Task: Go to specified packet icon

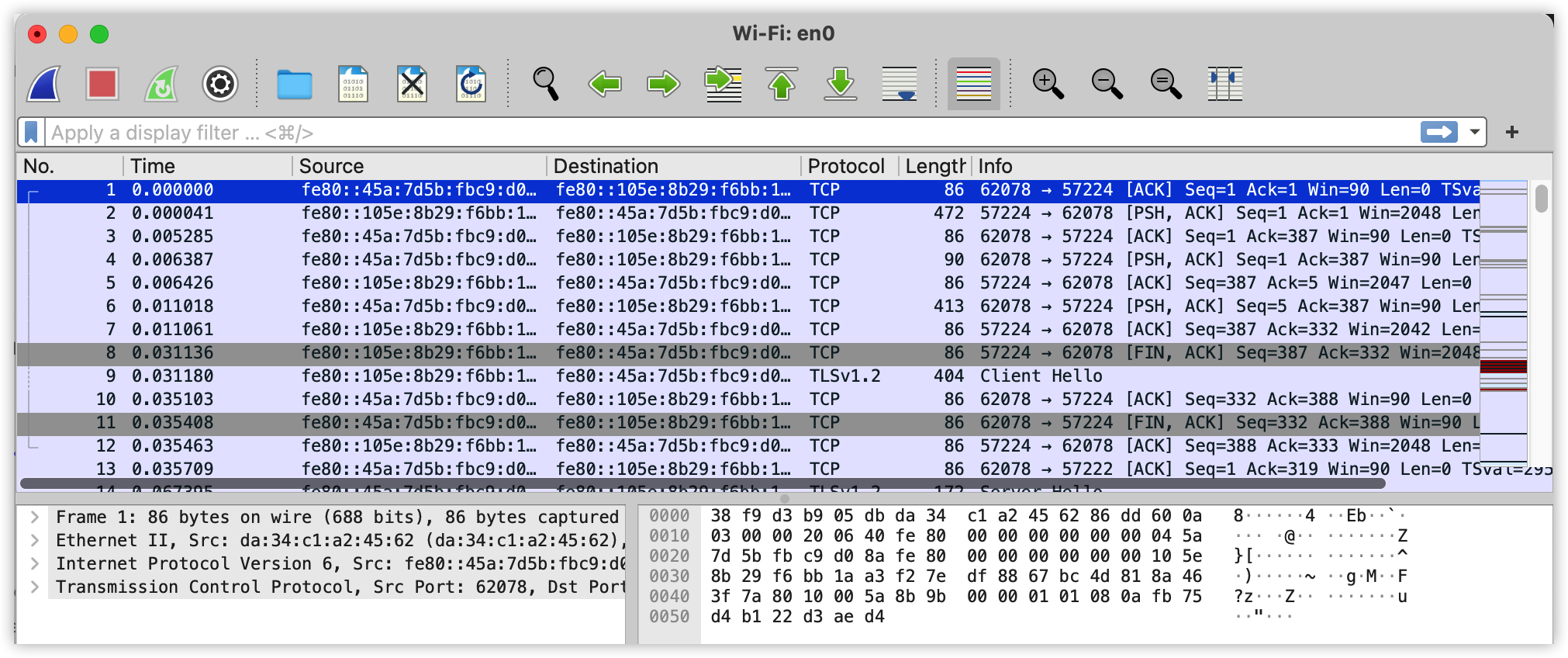Action: (723, 84)
